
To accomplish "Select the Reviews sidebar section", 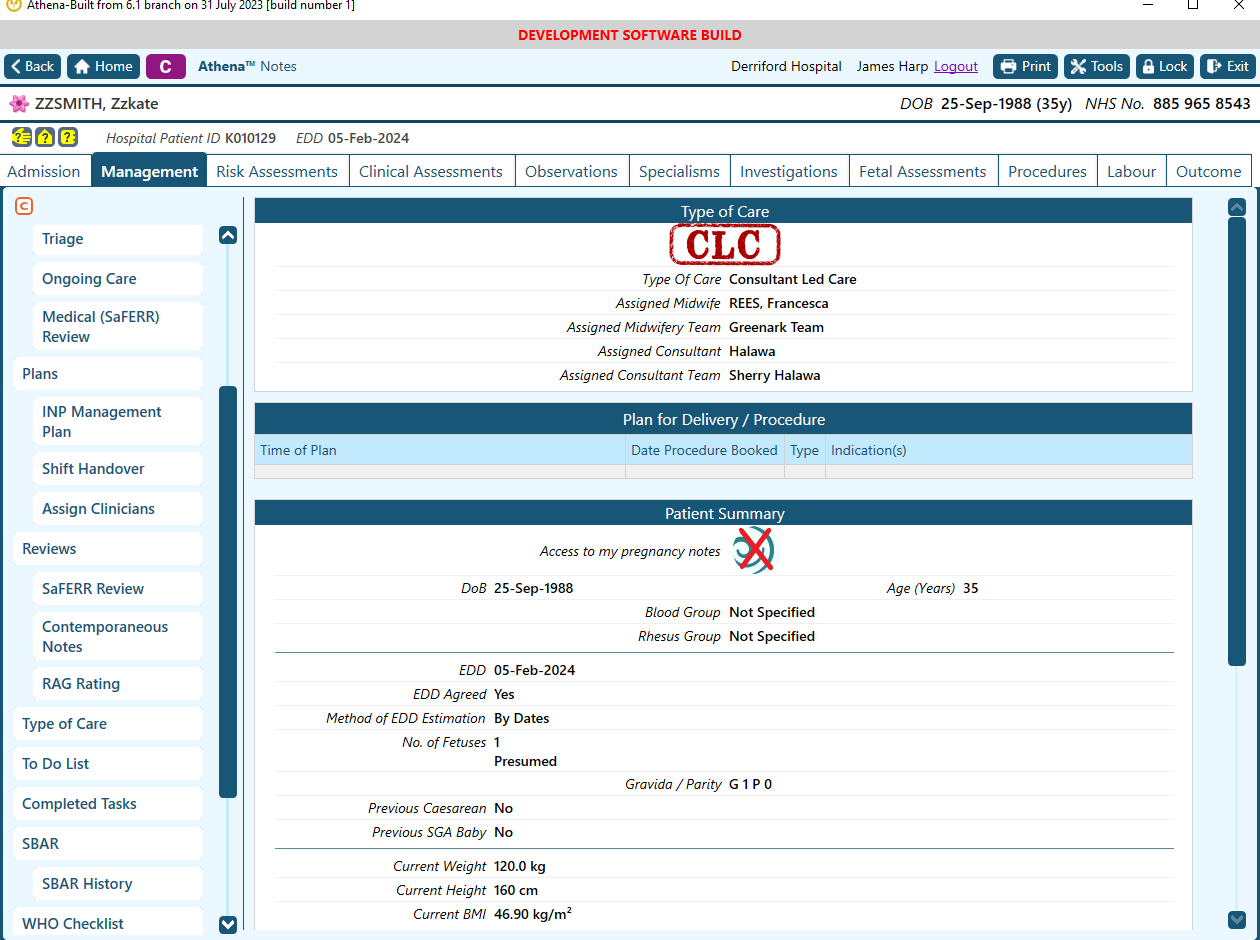I will 107,549.
